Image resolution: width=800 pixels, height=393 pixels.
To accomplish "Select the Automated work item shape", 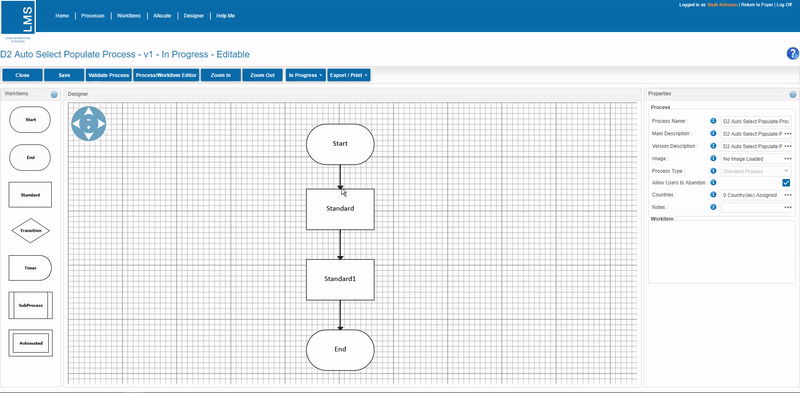I will pyautogui.click(x=31, y=343).
